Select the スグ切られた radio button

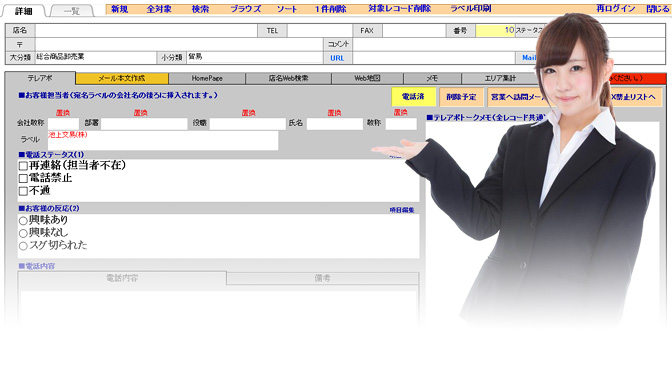pos(23,246)
